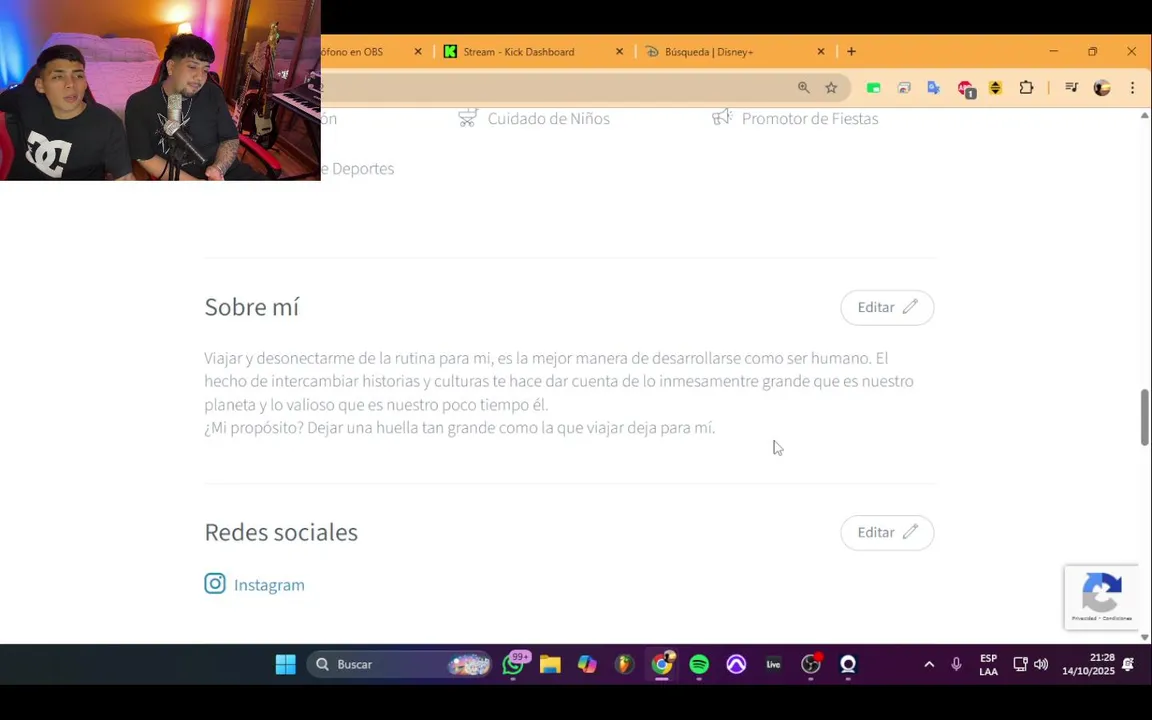Open WhatsApp from the taskbar
1152x720 pixels.
click(x=514, y=664)
